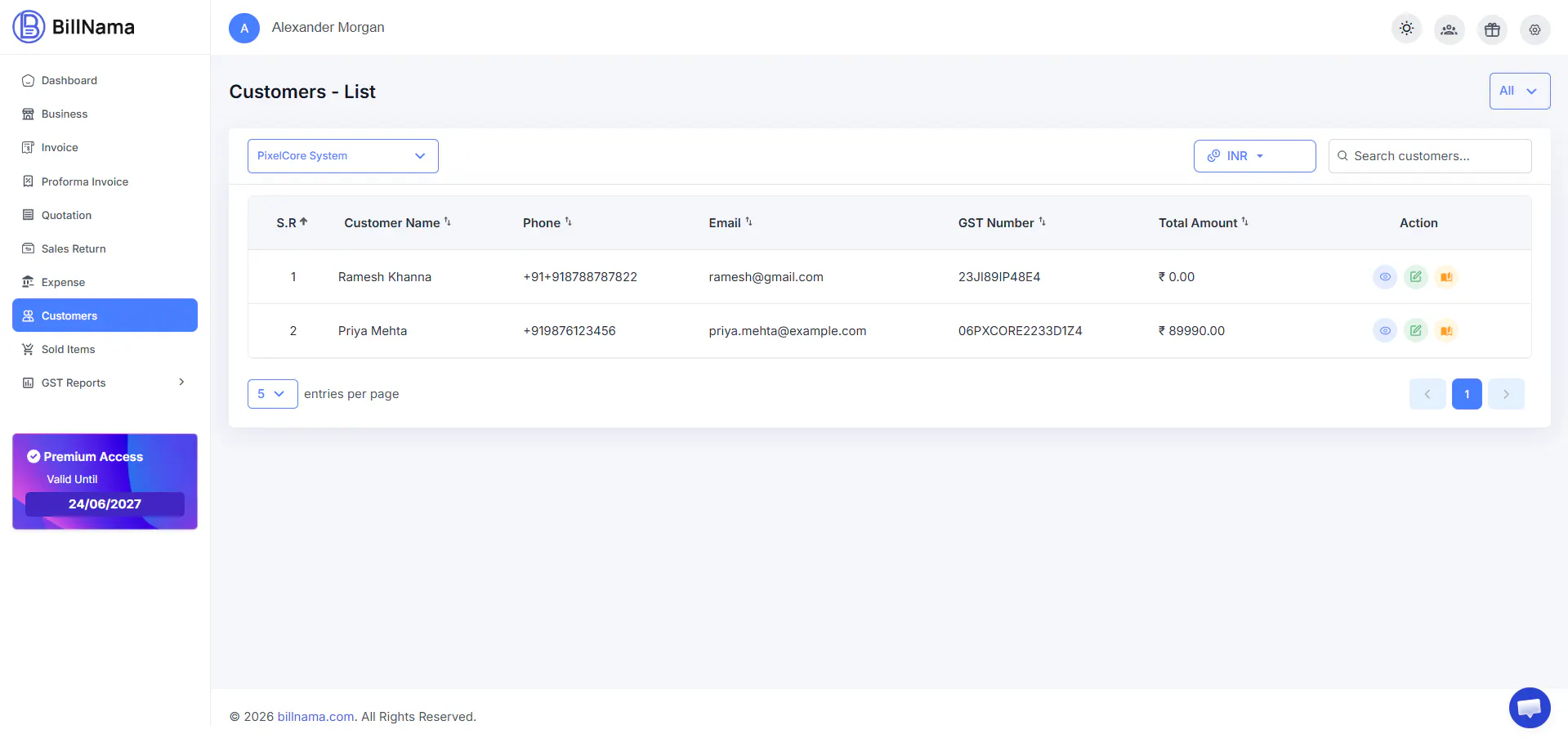Change the entries per page dropdown
The height and width of the screenshot is (743, 1568).
[272, 394]
